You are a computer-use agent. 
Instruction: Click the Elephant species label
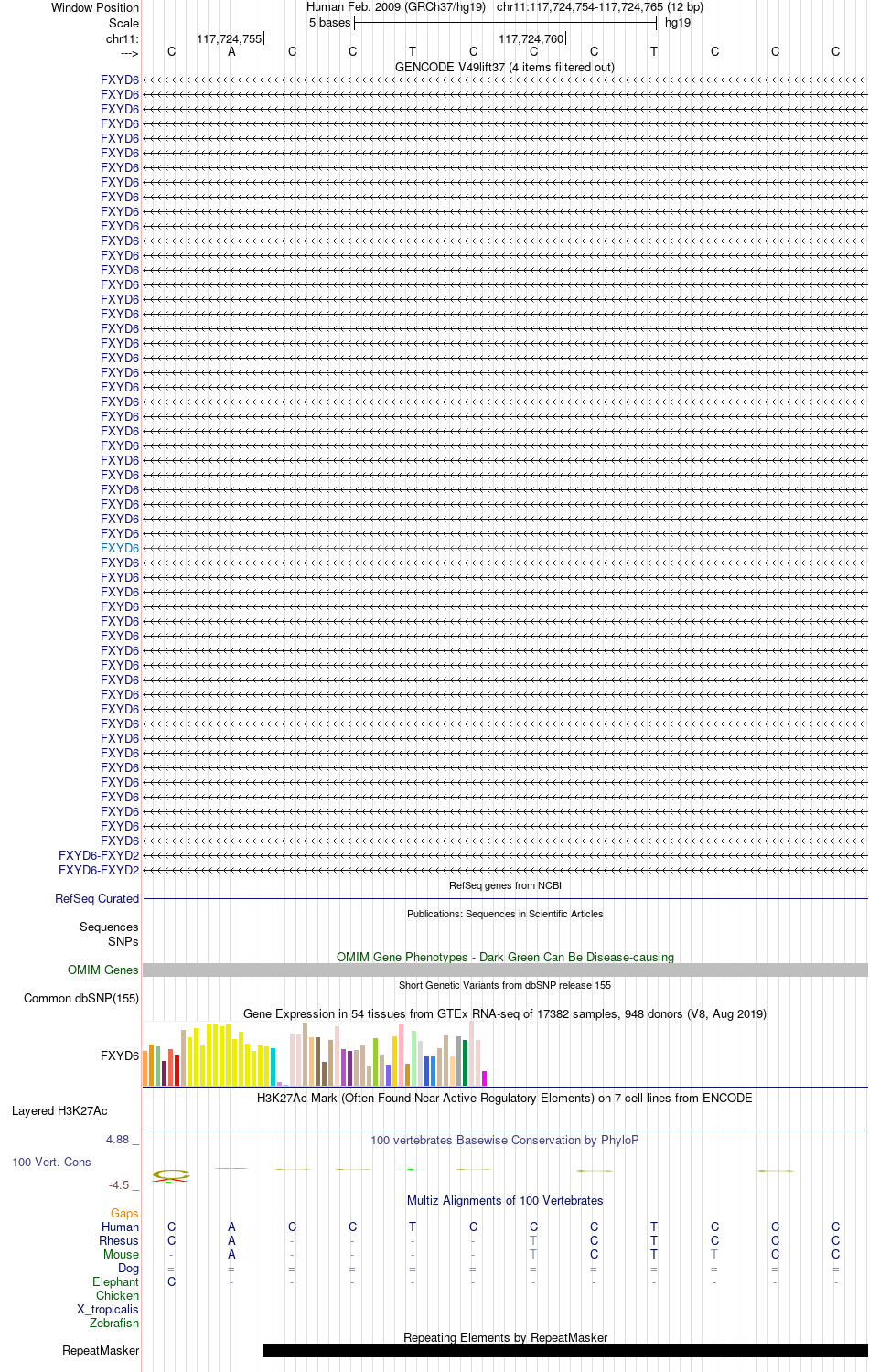116,1281
